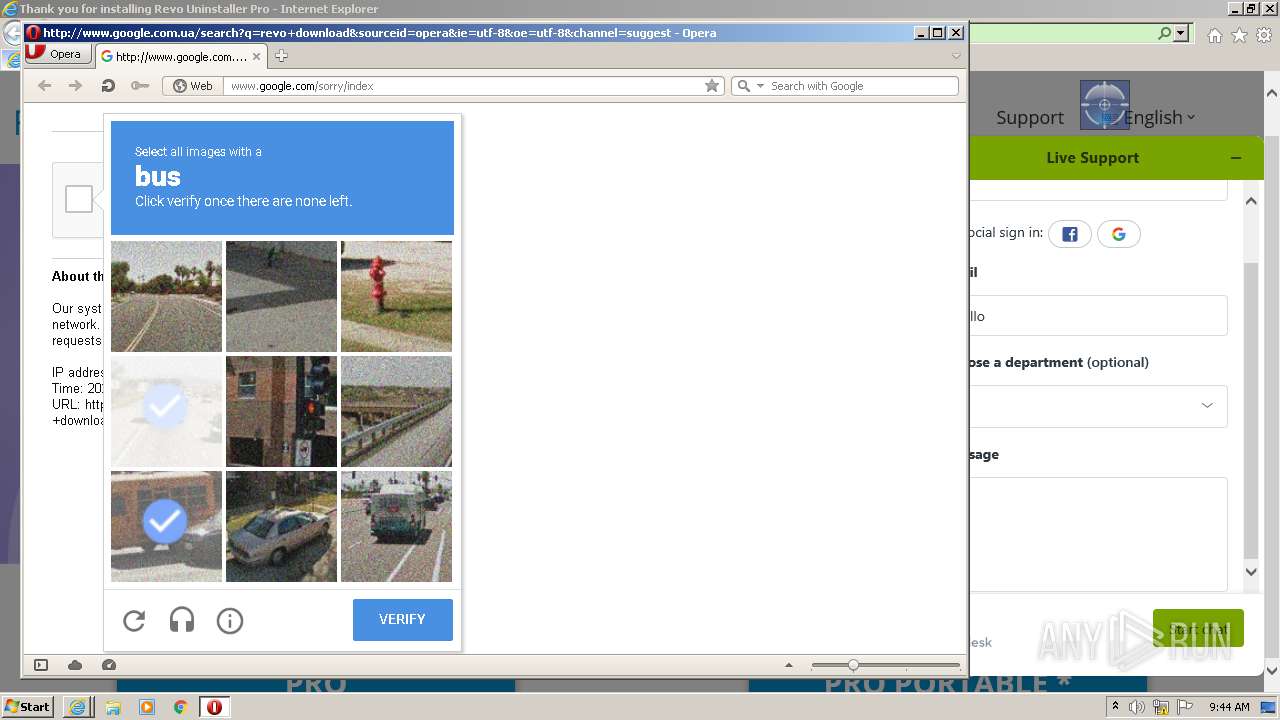Open the choose a department dropdown
The image size is (1280, 720).
pos(1097,406)
